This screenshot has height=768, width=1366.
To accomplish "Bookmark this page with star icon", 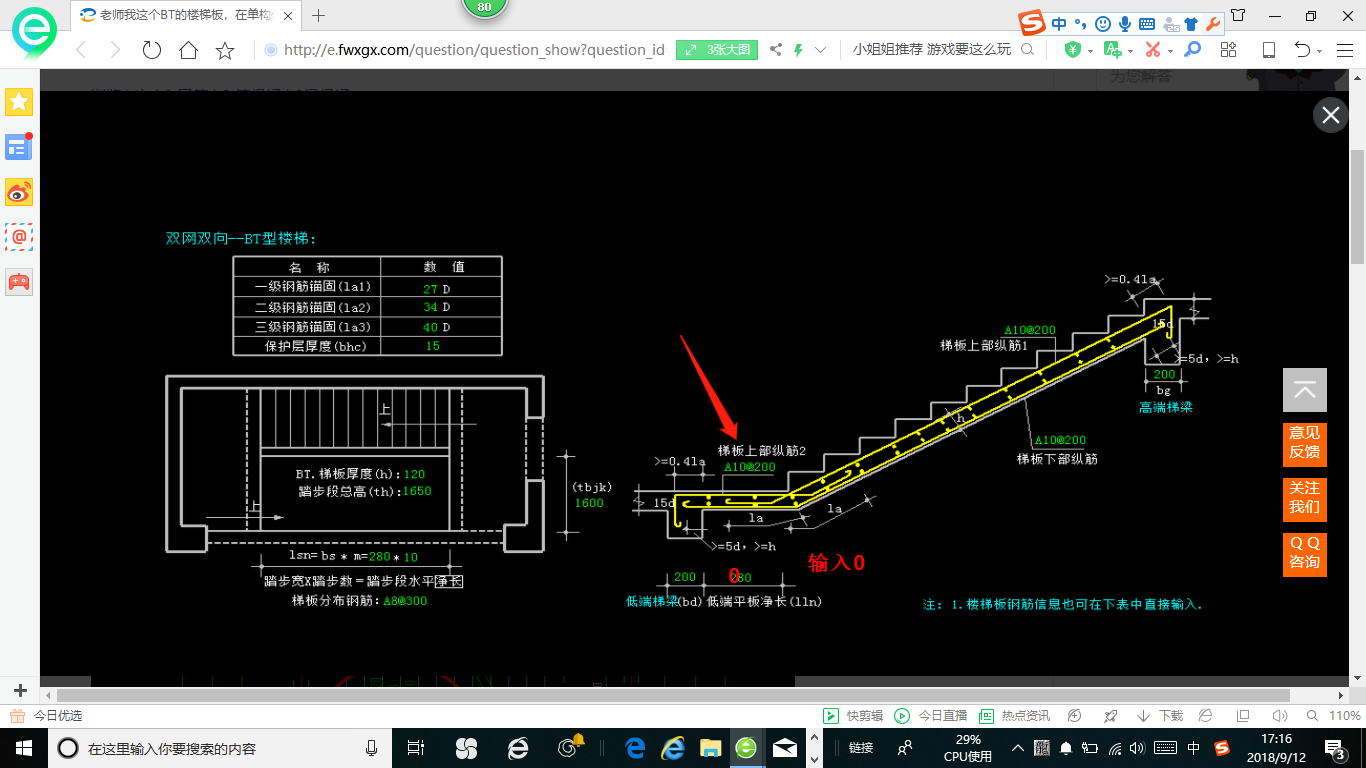I will pos(225,50).
